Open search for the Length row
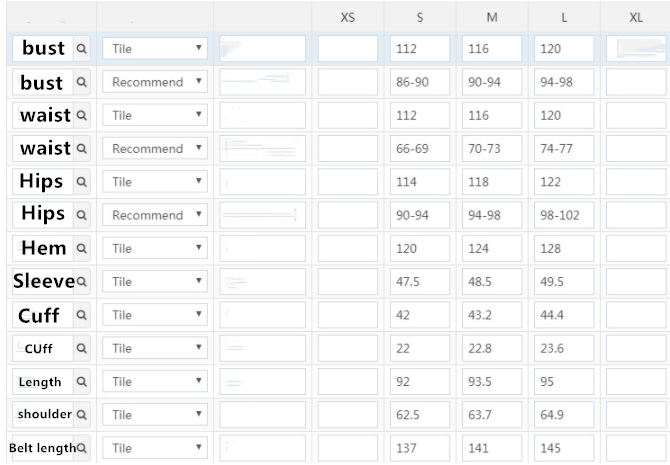Image resolution: width=670 pixels, height=465 pixels. pyautogui.click(x=81, y=382)
